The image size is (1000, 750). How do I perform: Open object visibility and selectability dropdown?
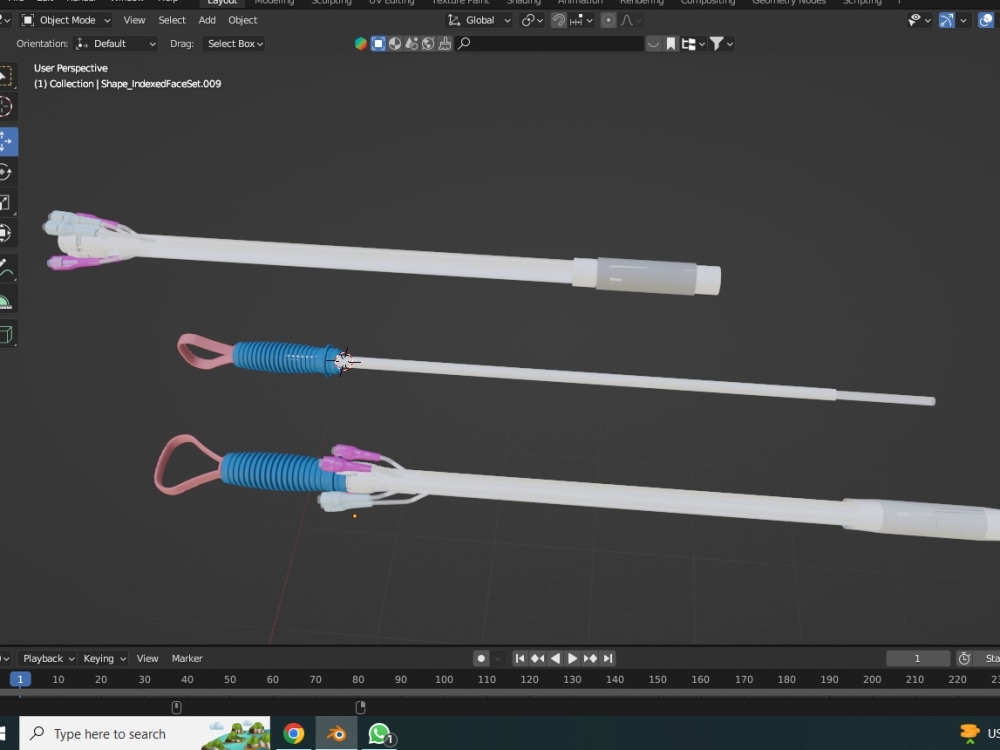tap(919, 20)
